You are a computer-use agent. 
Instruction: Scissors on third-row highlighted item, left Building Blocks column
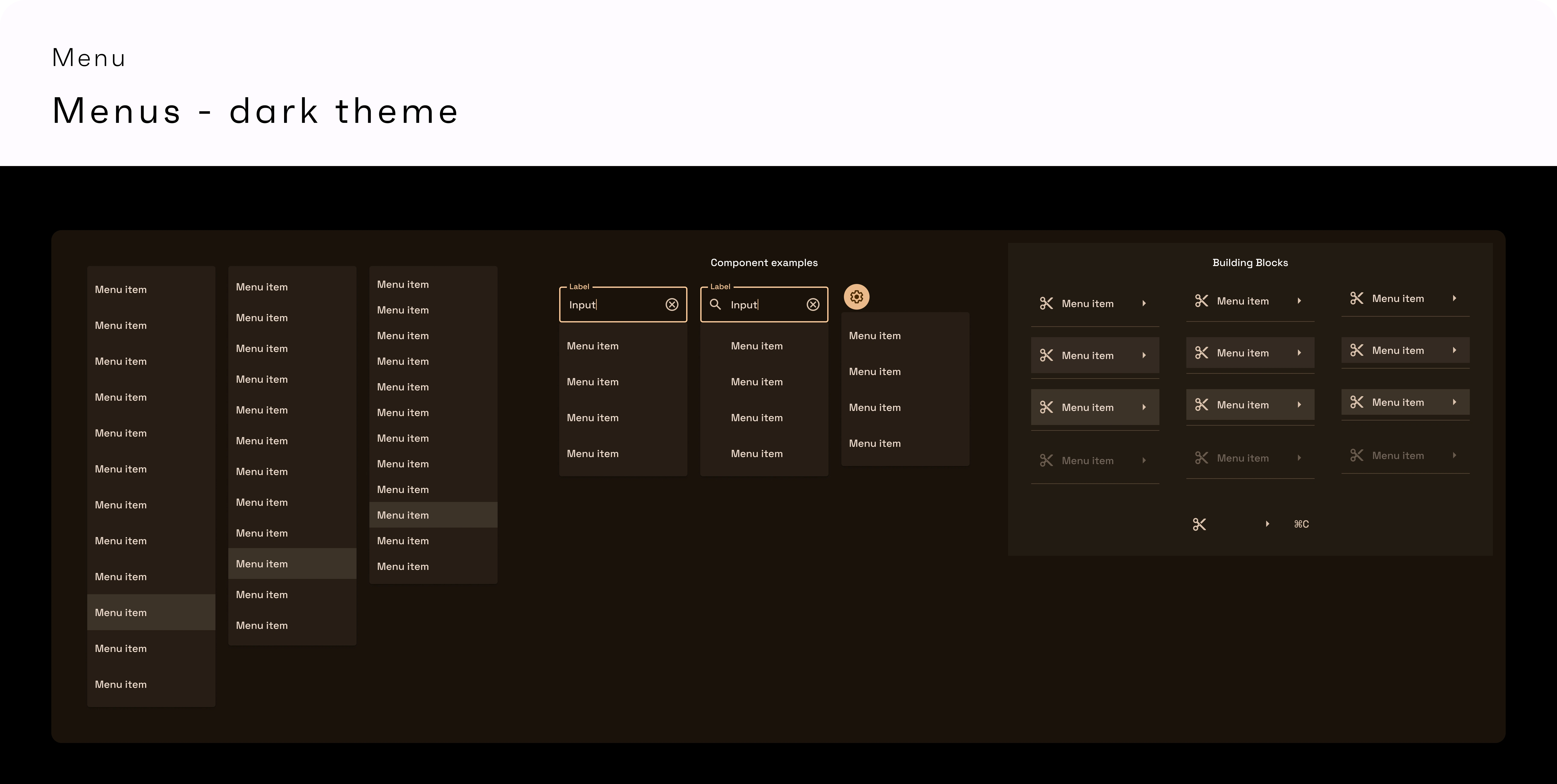pos(1046,407)
